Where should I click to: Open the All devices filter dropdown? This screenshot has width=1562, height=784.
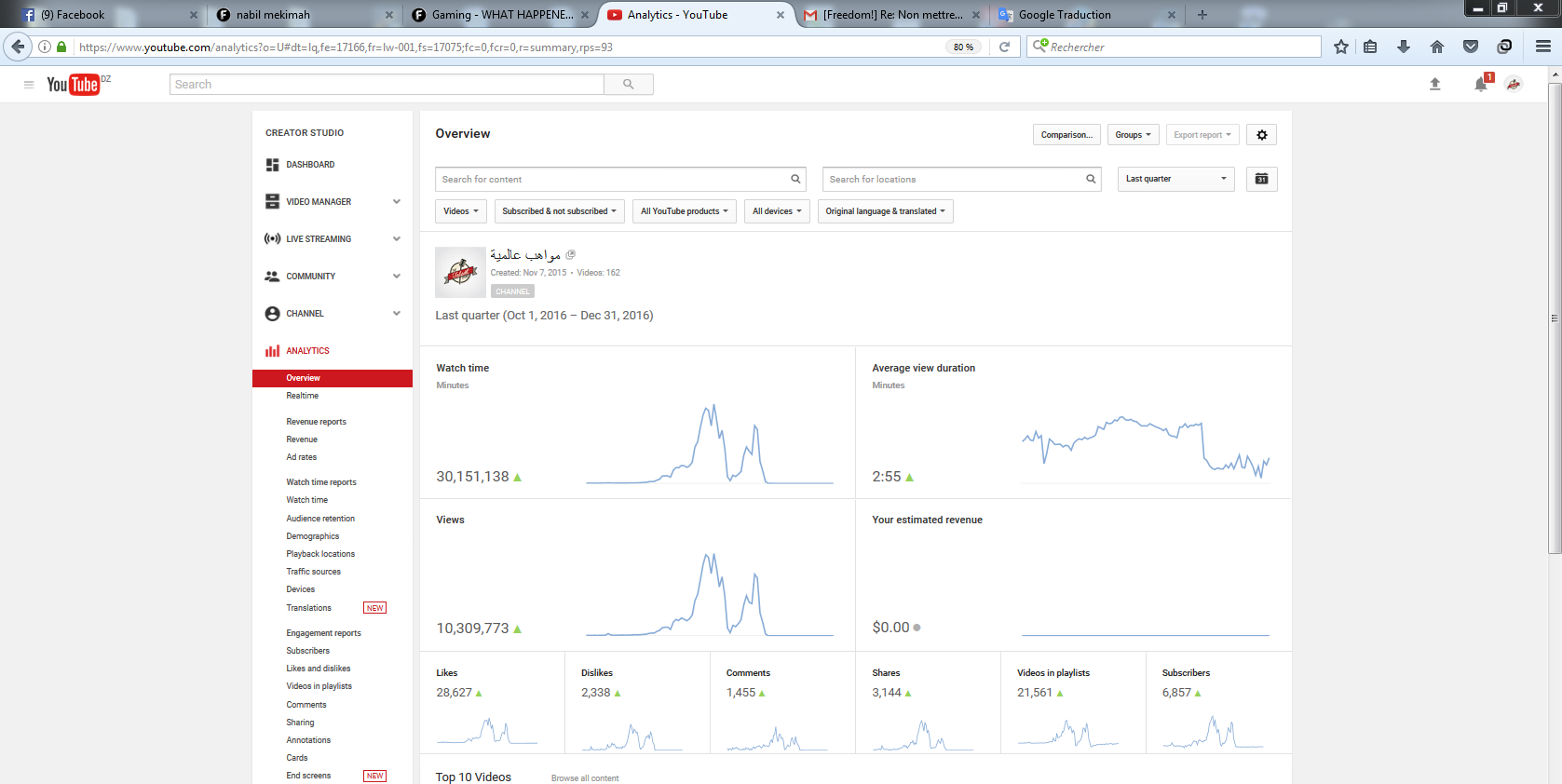point(777,211)
